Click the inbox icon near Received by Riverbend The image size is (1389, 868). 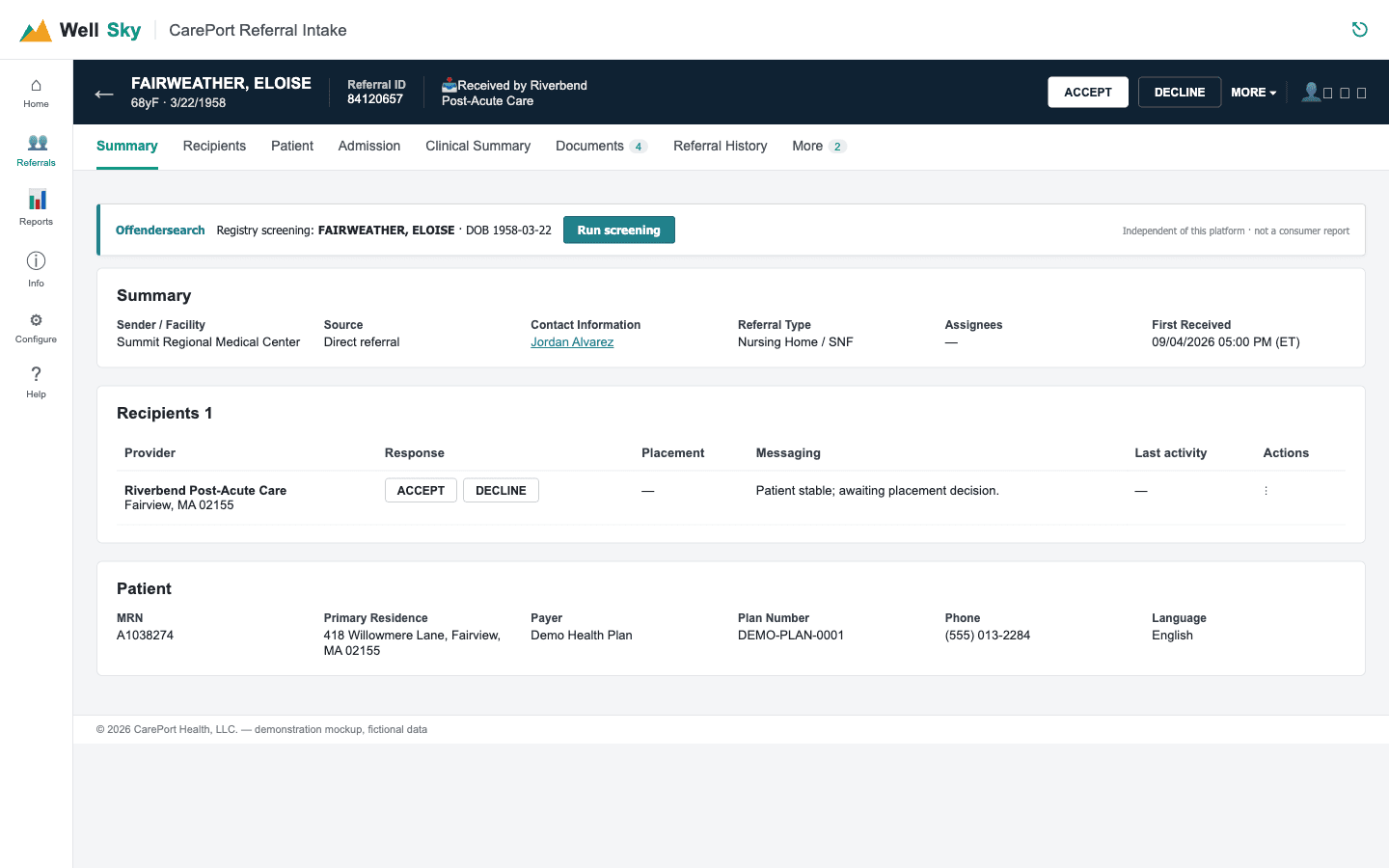(449, 85)
